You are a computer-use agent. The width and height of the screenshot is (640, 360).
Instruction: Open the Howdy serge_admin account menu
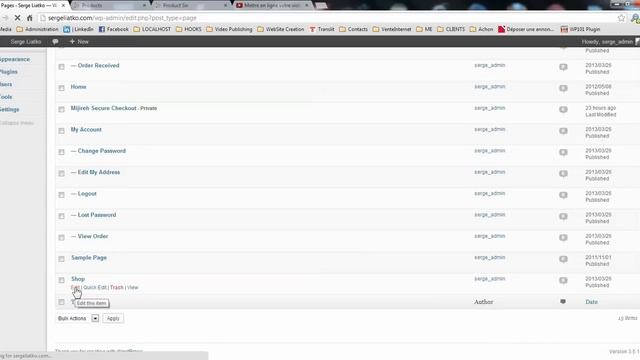(x=607, y=42)
